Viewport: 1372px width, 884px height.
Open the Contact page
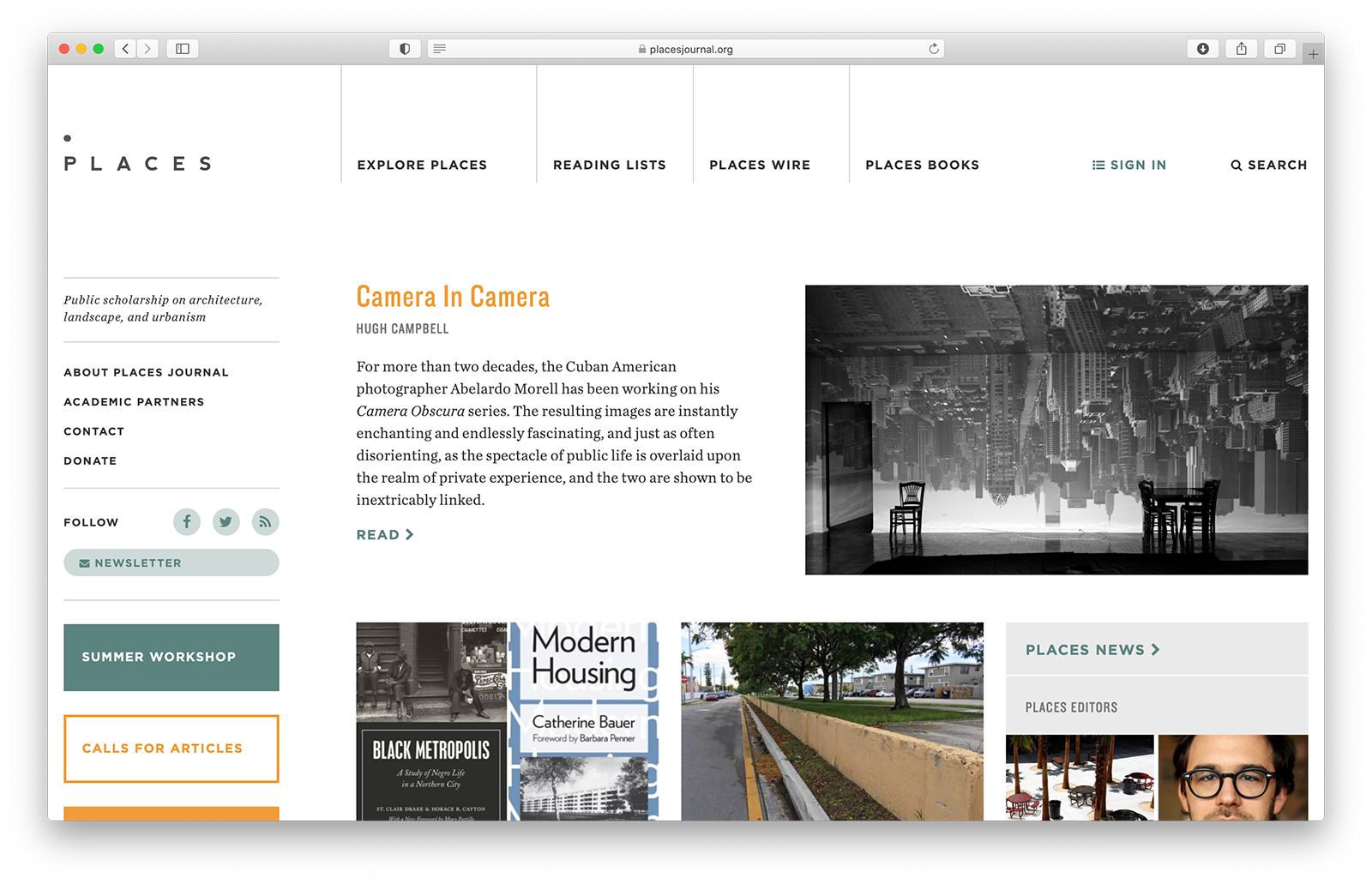[x=94, y=431]
